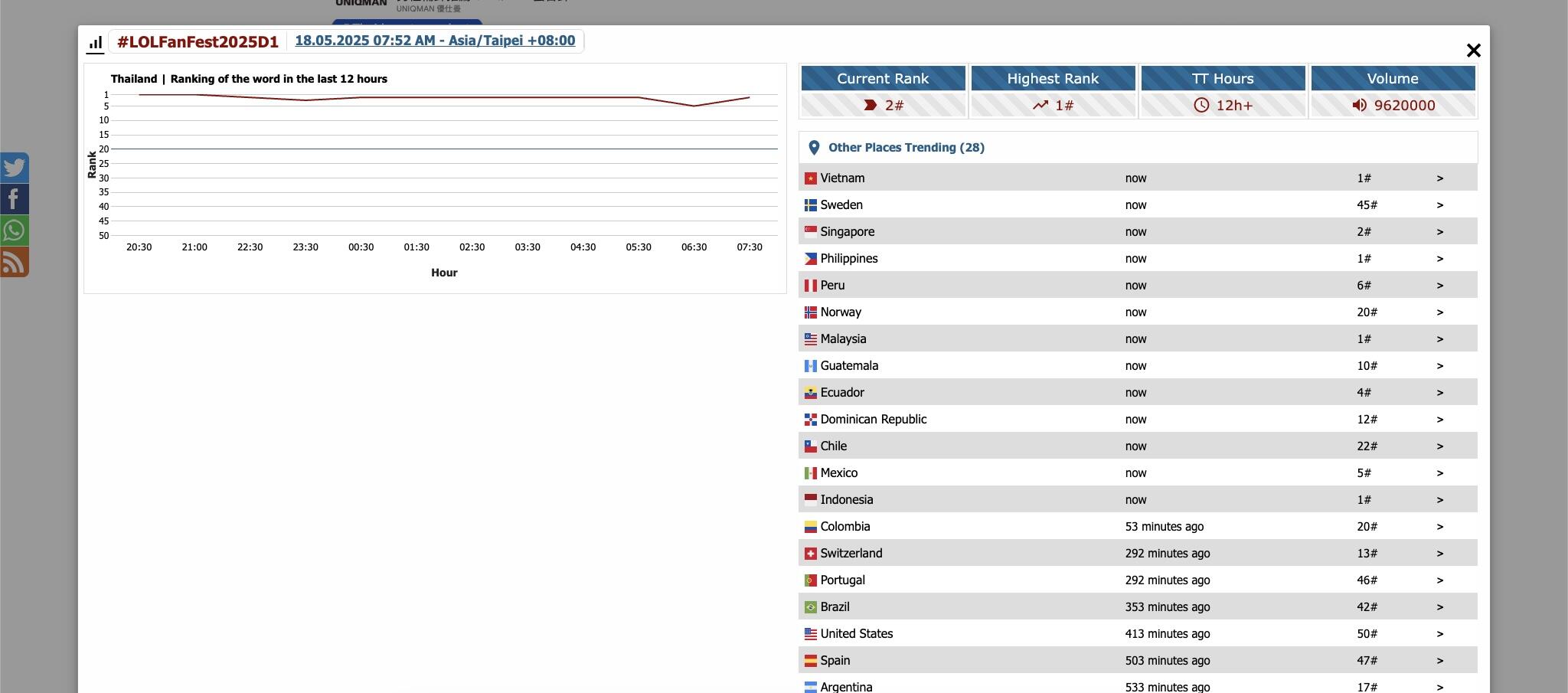
Task: Click the bar chart icon beside hashtag
Action: tap(95, 43)
